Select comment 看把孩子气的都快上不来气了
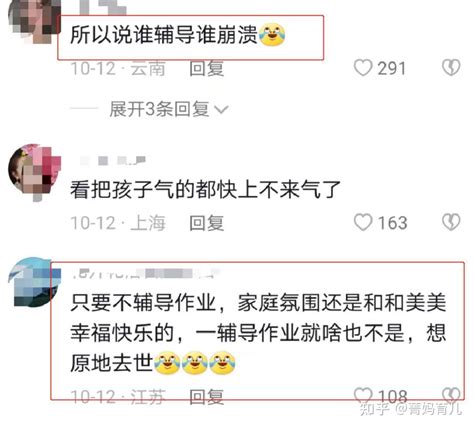 pyautogui.click(x=205, y=189)
